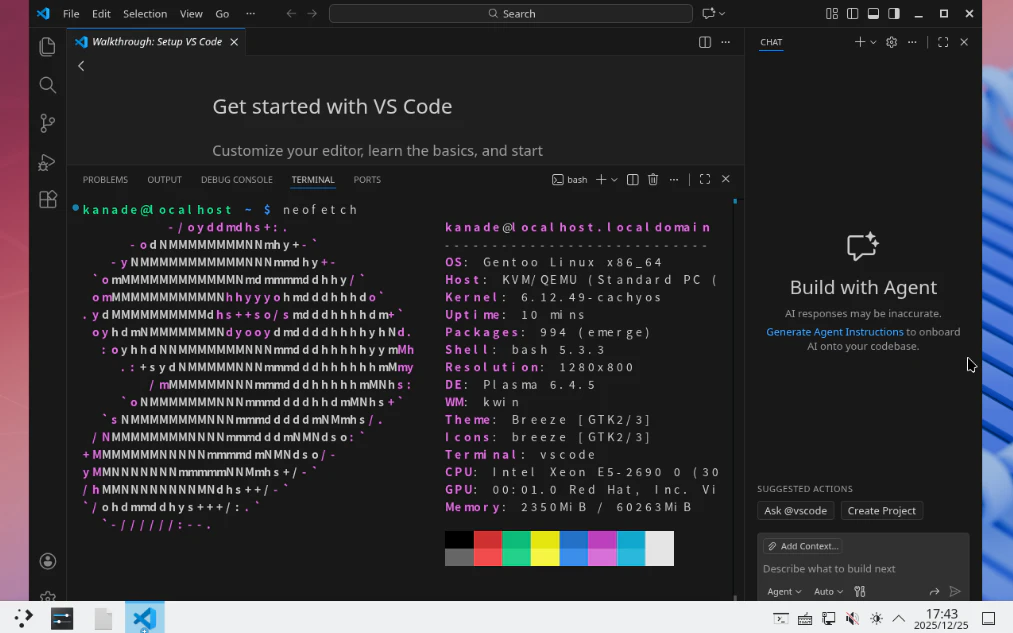The height and width of the screenshot is (633, 1013).
Task: Kill the terminal with trash icon
Action: click(653, 180)
